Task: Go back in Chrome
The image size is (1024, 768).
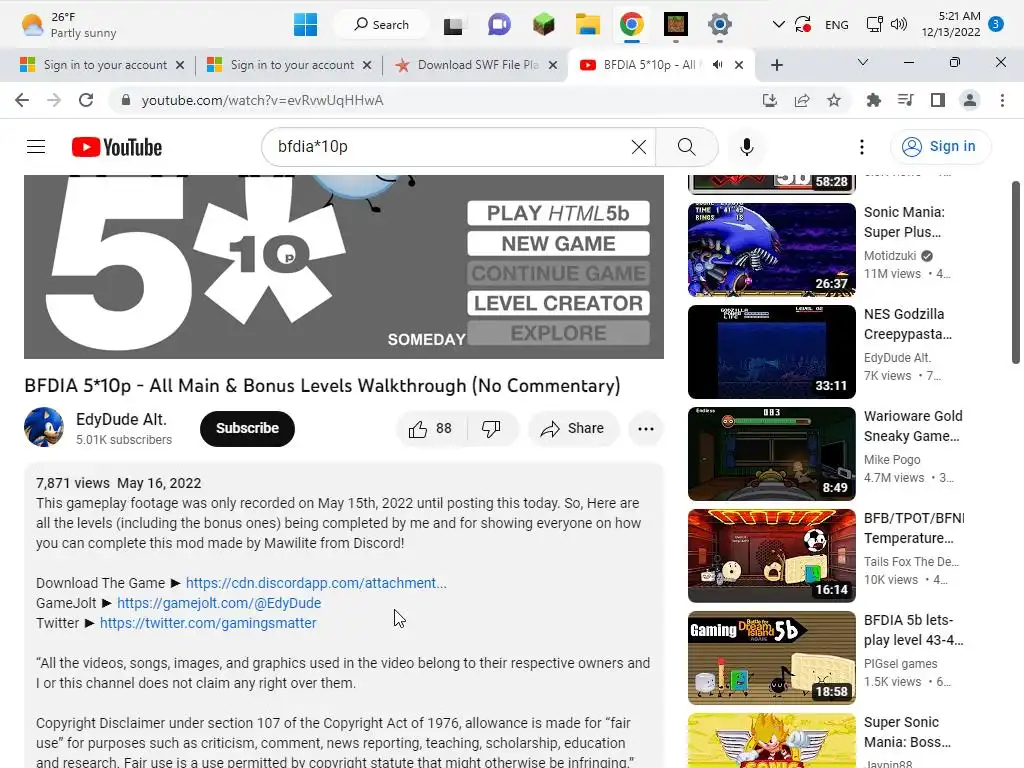Action: pos(22,100)
